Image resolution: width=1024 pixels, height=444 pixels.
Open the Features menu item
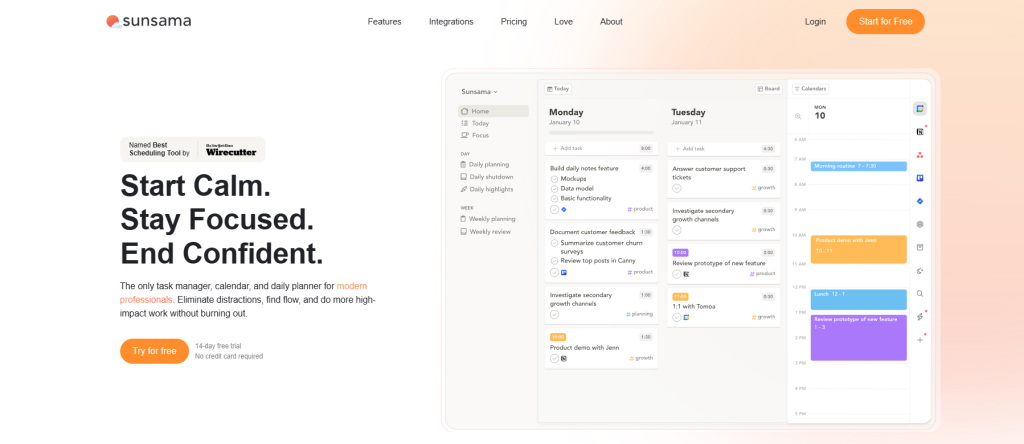(x=384, y=22)
